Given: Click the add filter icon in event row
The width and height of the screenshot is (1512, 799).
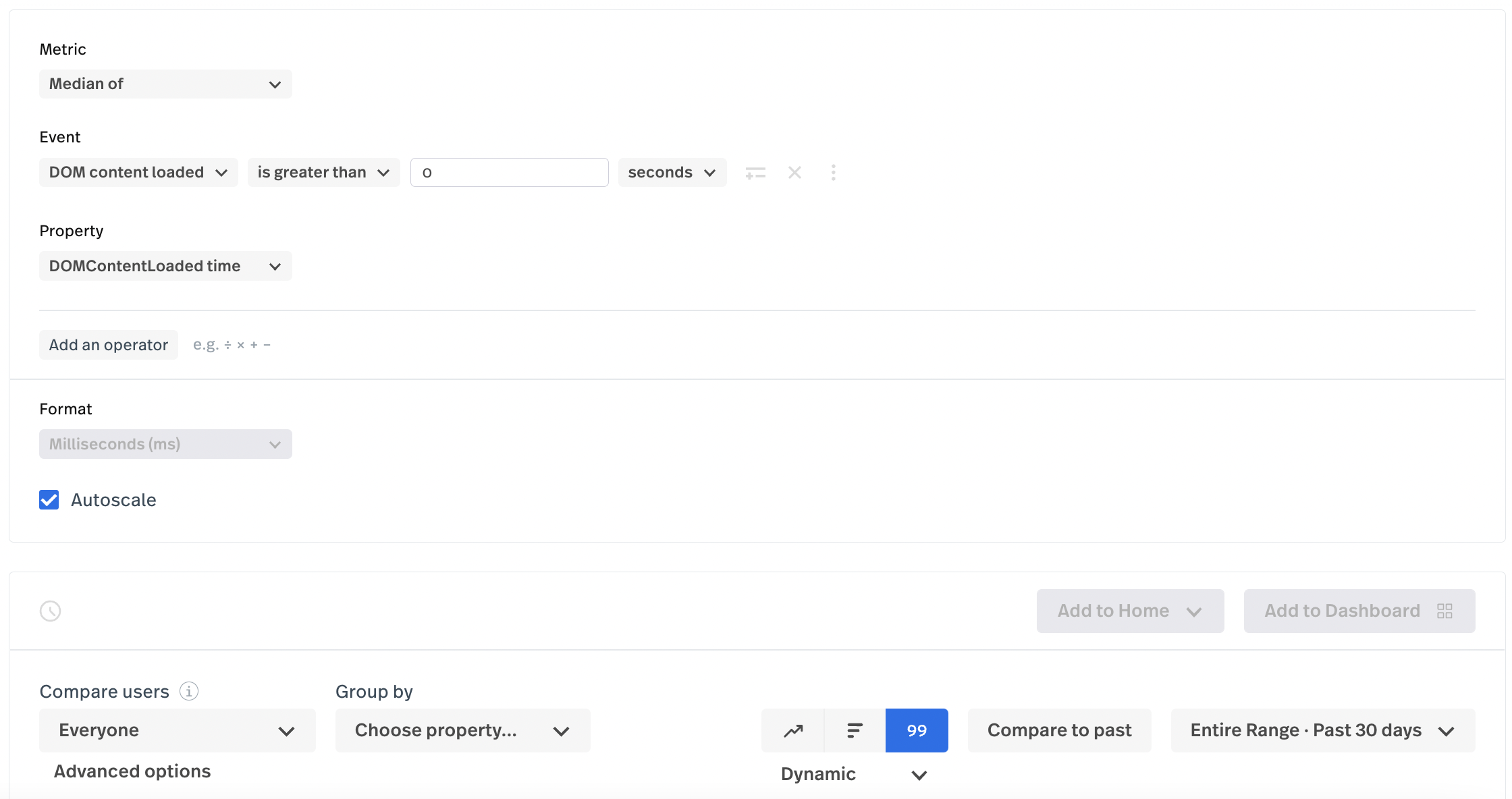Looking at the screenshot, I should pyautogui.click(x=755, y=173).
